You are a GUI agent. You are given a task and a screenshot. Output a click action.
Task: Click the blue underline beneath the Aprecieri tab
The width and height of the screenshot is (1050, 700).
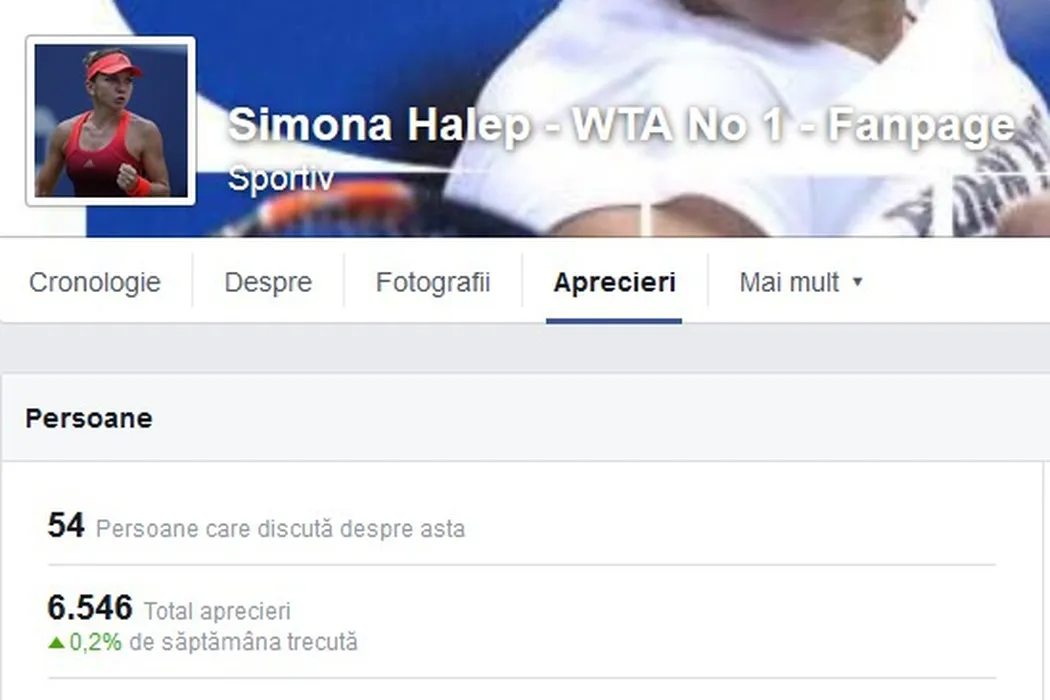[614, 322]
